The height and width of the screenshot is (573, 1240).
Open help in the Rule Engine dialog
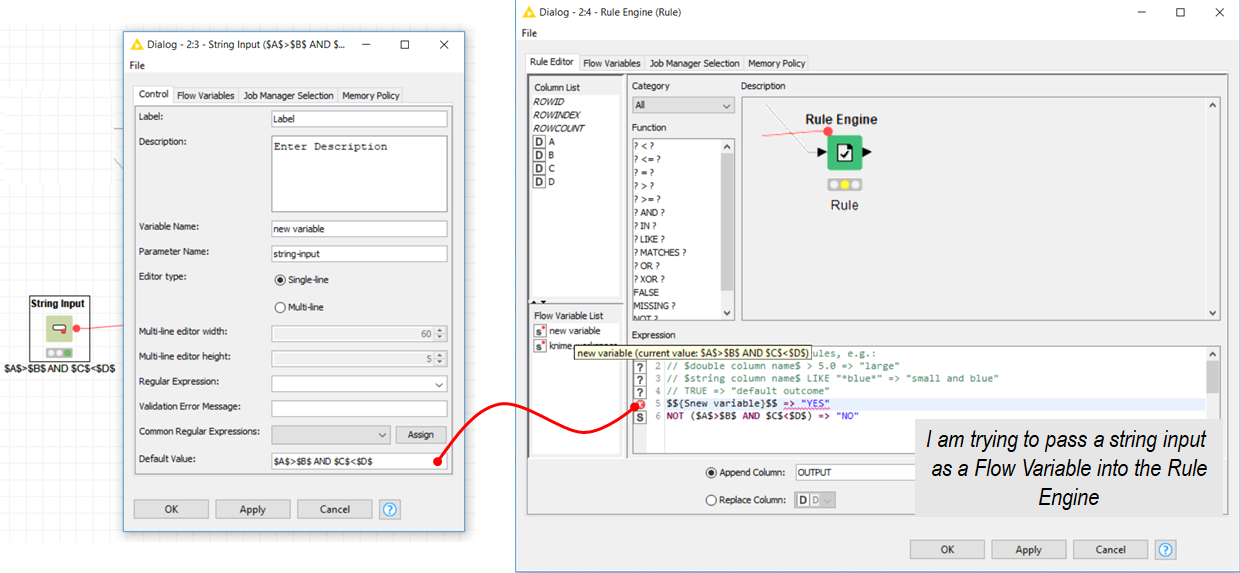click(1164, 549)
